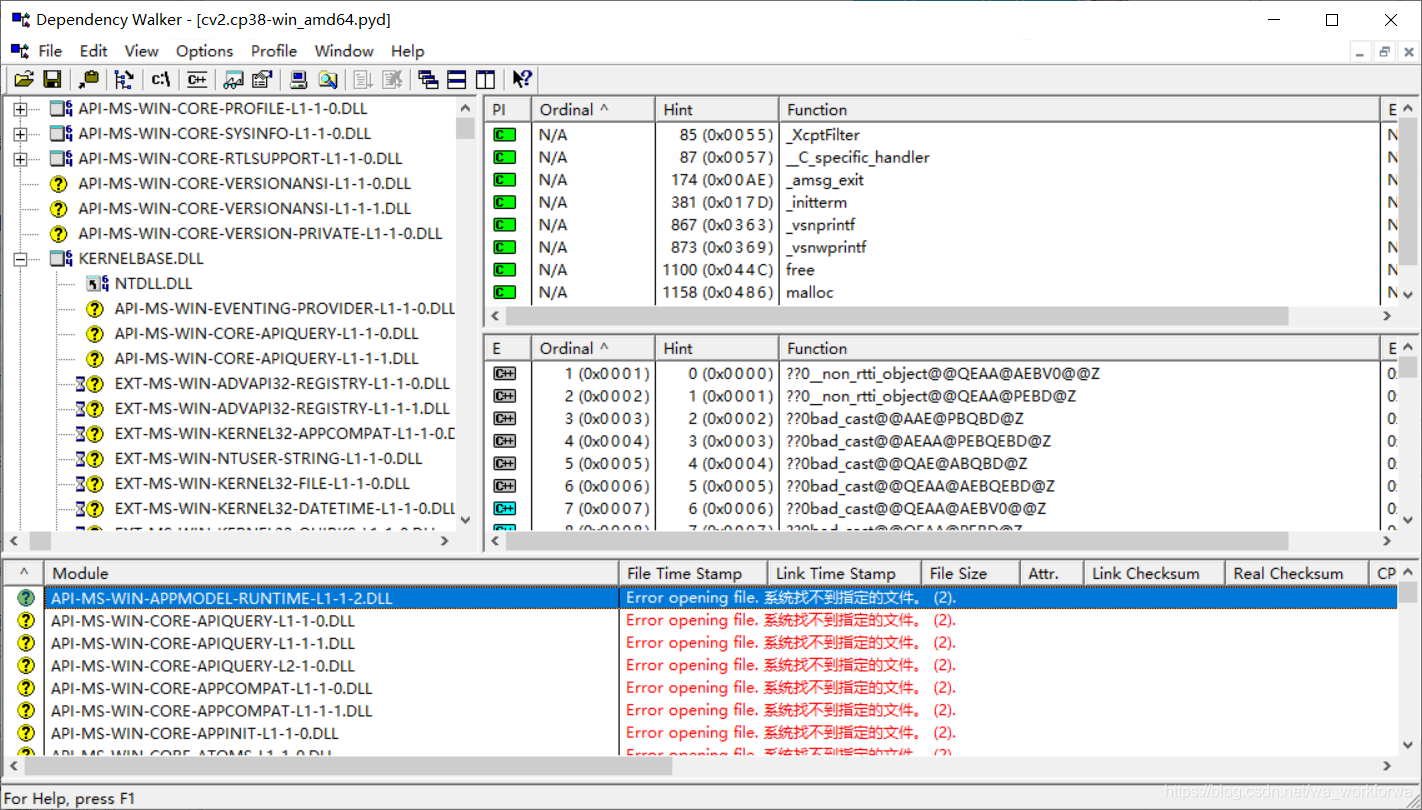Open the Window menu
Image resolution: width=1422 pixels, height=810 pixels.
pos(344,51)
